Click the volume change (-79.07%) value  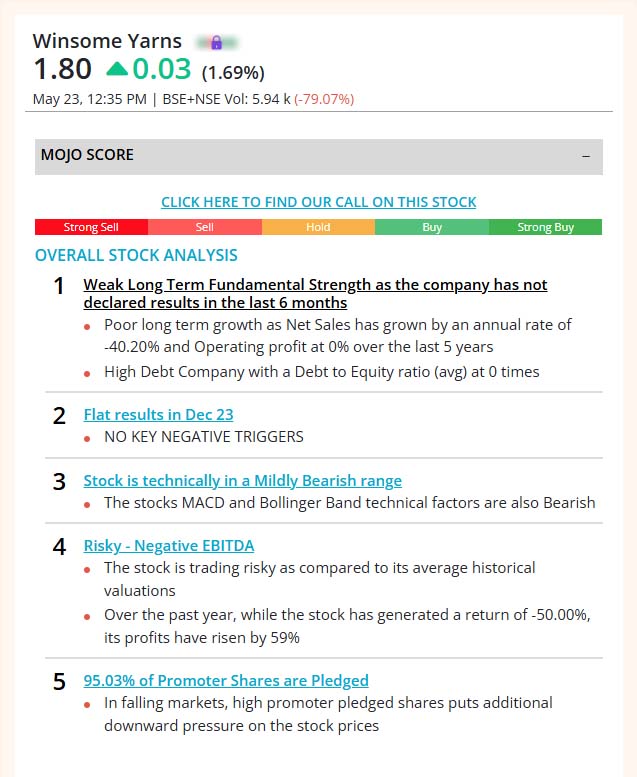tap(324, 99)
